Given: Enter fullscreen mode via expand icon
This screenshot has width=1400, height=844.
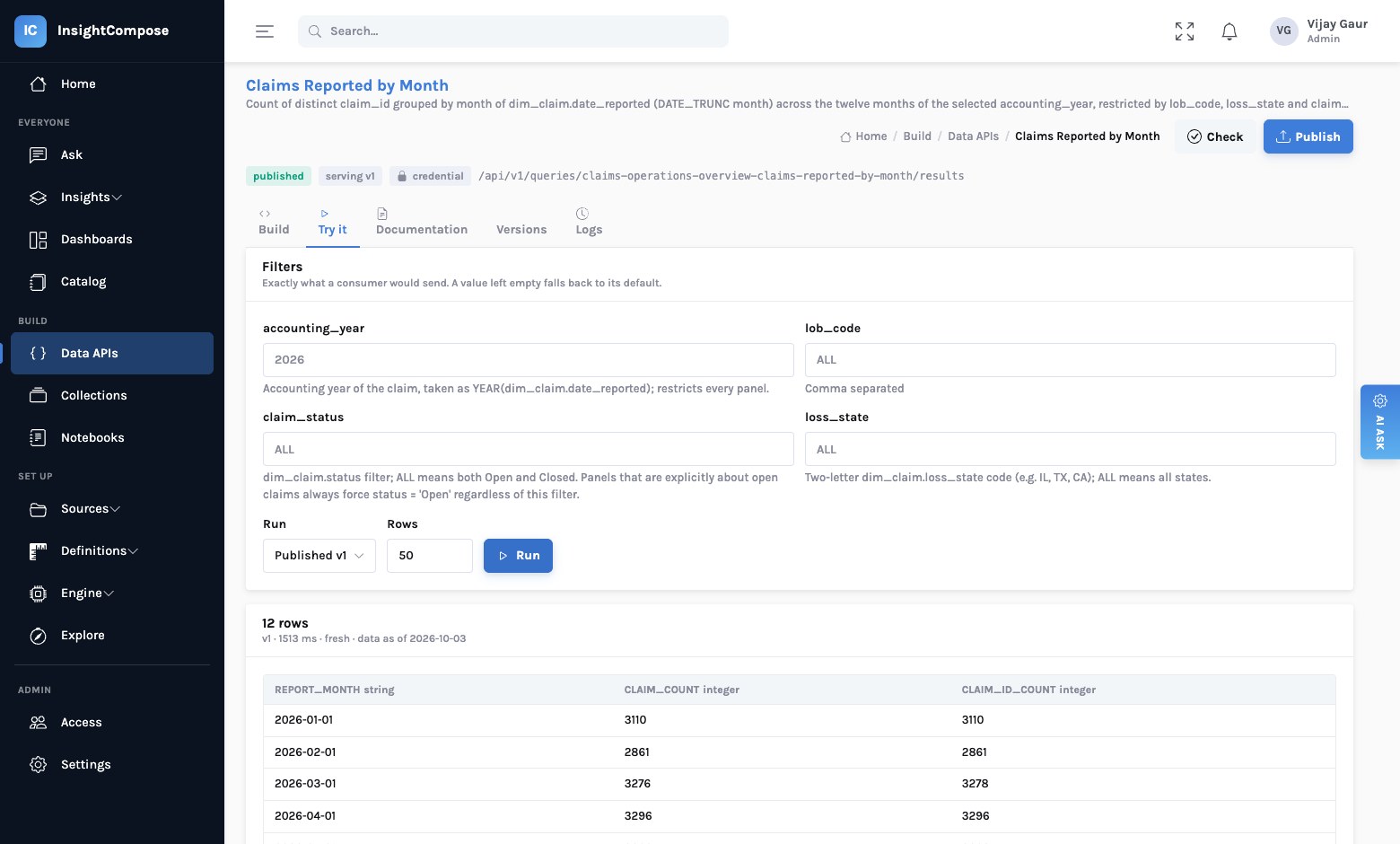Looking at the screenshot, I should (1185, 31).
